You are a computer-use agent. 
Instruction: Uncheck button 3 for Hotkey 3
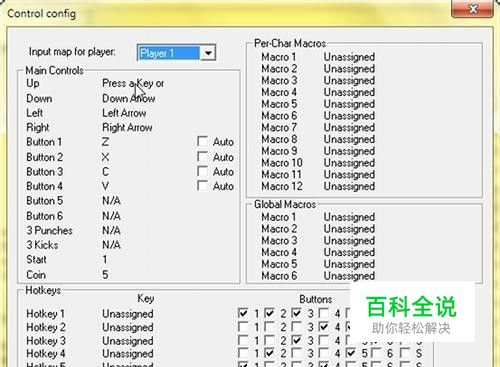(296, 340)
